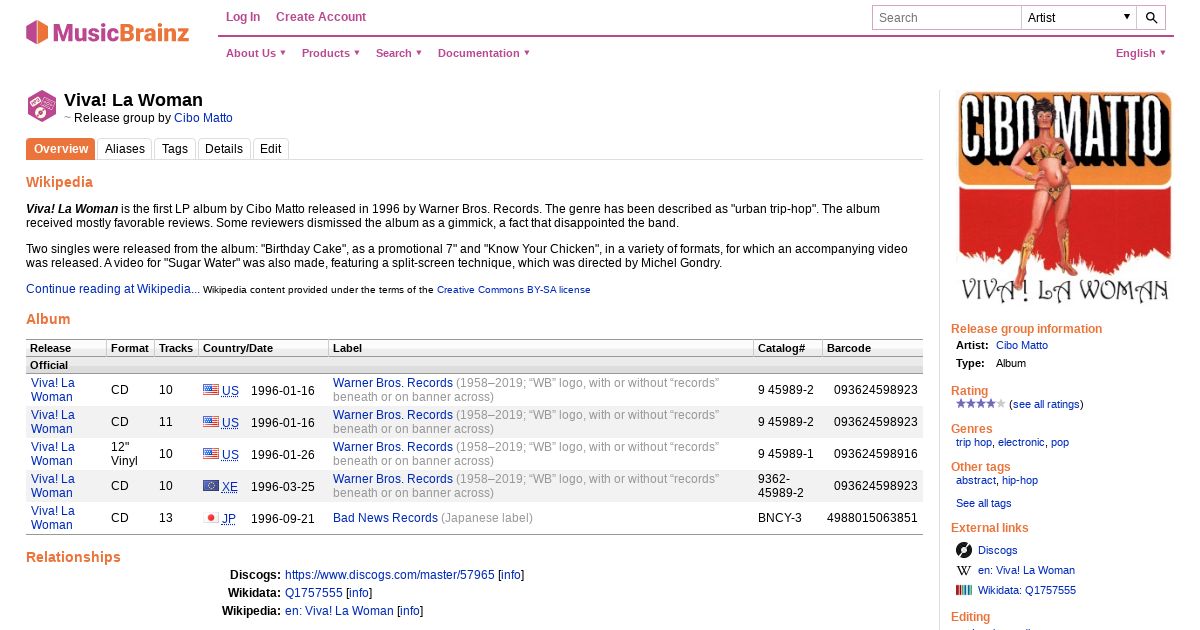Click the Discogs icon in External links
This screenshot has width=1200, height=630.
tap(964, 550)
